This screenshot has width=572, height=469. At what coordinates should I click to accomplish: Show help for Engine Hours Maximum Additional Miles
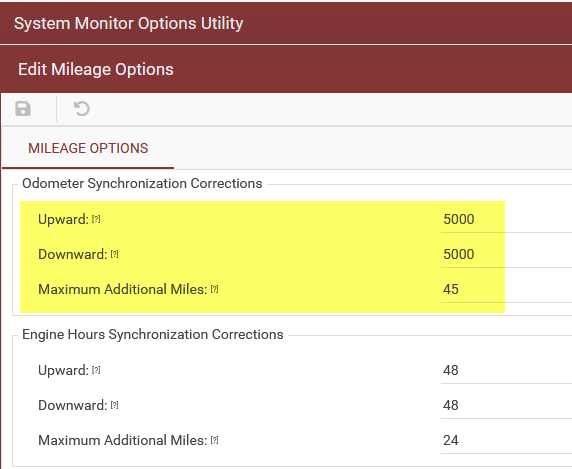(214, 440)
